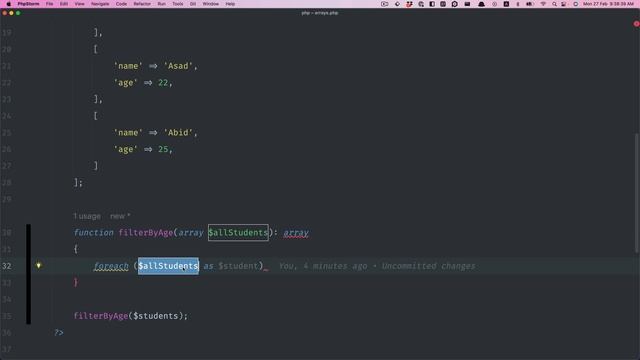
Task: Open the Code menu
Action: pos(121,4)
